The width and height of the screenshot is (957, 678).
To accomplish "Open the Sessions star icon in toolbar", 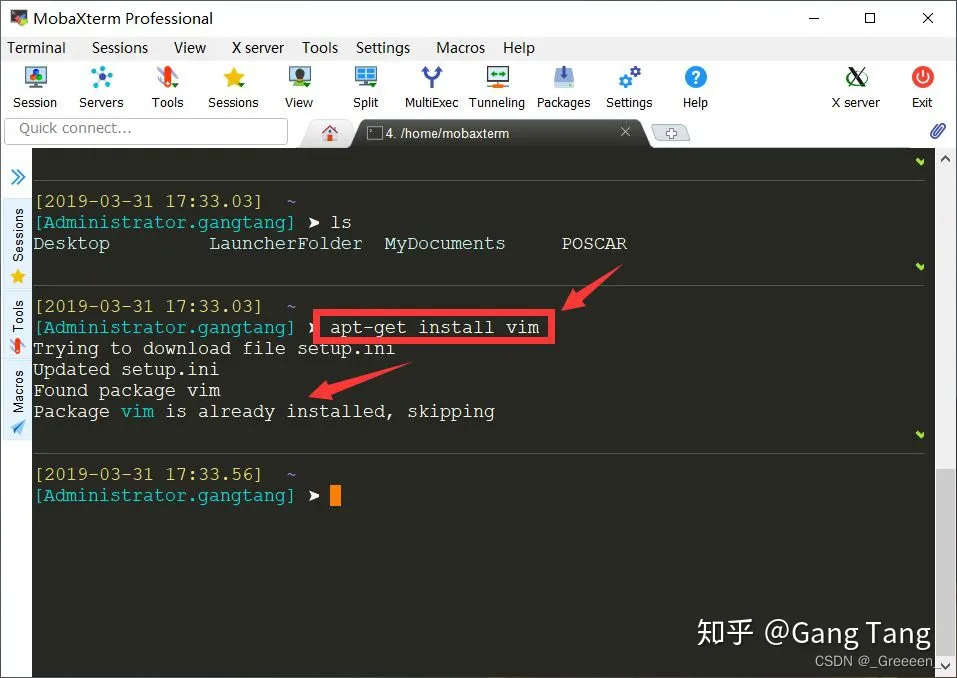I will coord(233,87).
